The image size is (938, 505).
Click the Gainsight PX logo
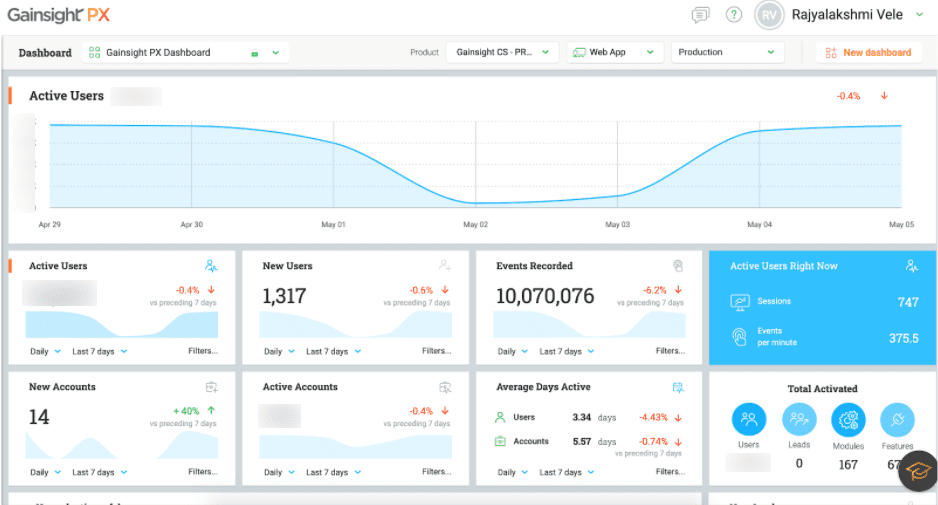pos(57,15)
